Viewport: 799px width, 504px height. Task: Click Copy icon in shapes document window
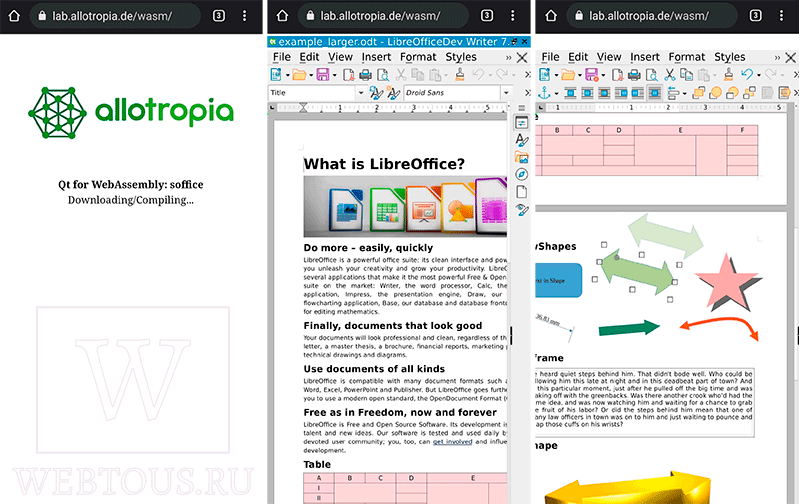click(686, 75)
